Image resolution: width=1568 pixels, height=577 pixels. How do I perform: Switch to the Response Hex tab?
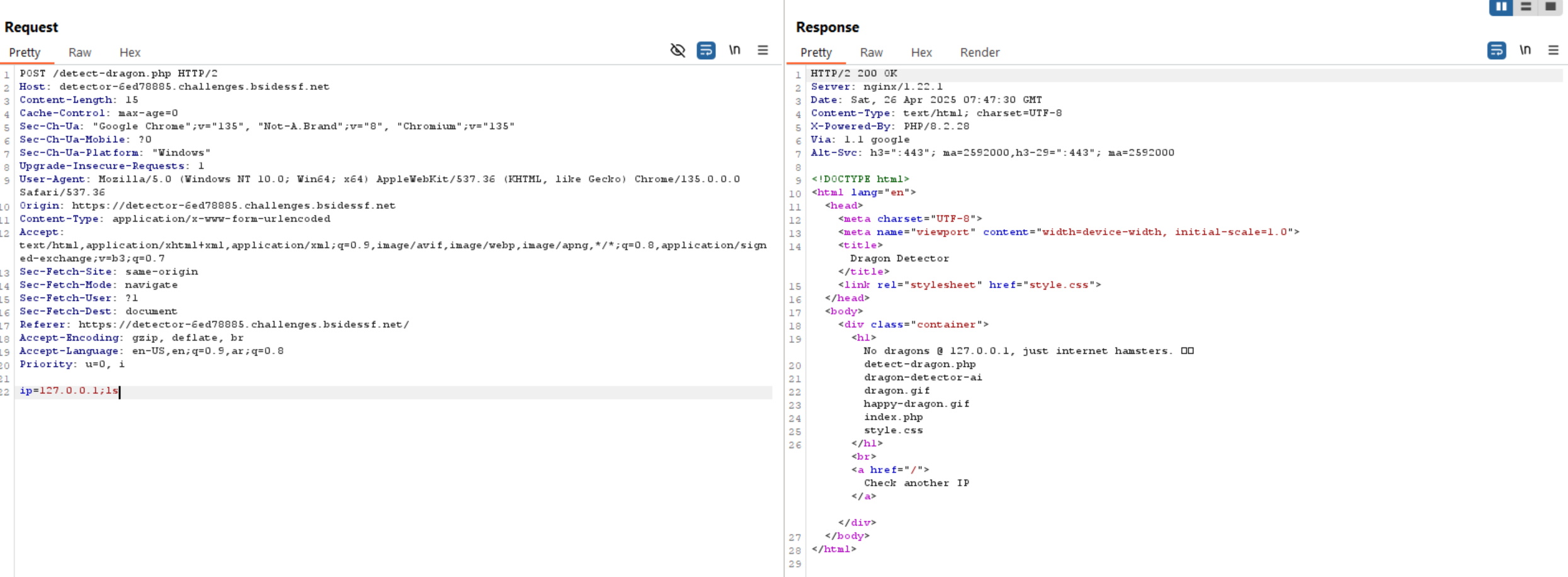click(921, 53)
